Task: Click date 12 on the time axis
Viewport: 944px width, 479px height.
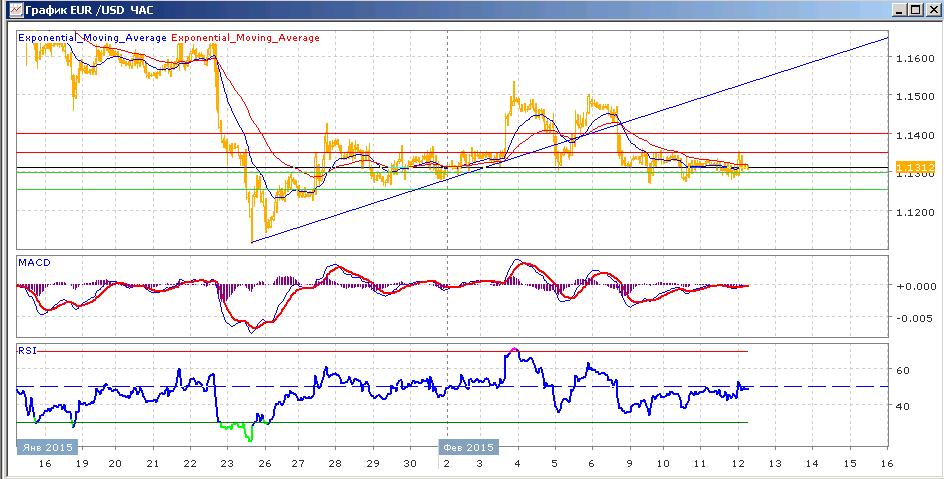Action: 738,464
